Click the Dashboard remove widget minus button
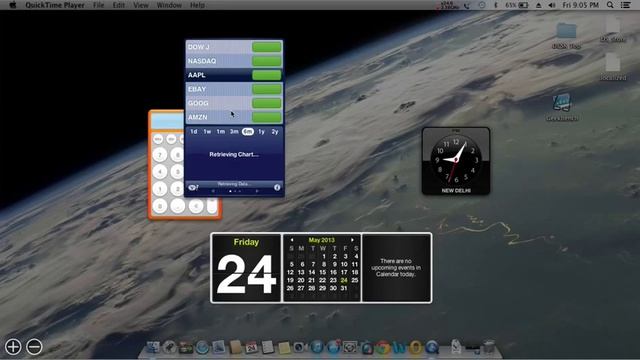Image resolution: width=640 pixels, height=360 pixels. [34, 347]
